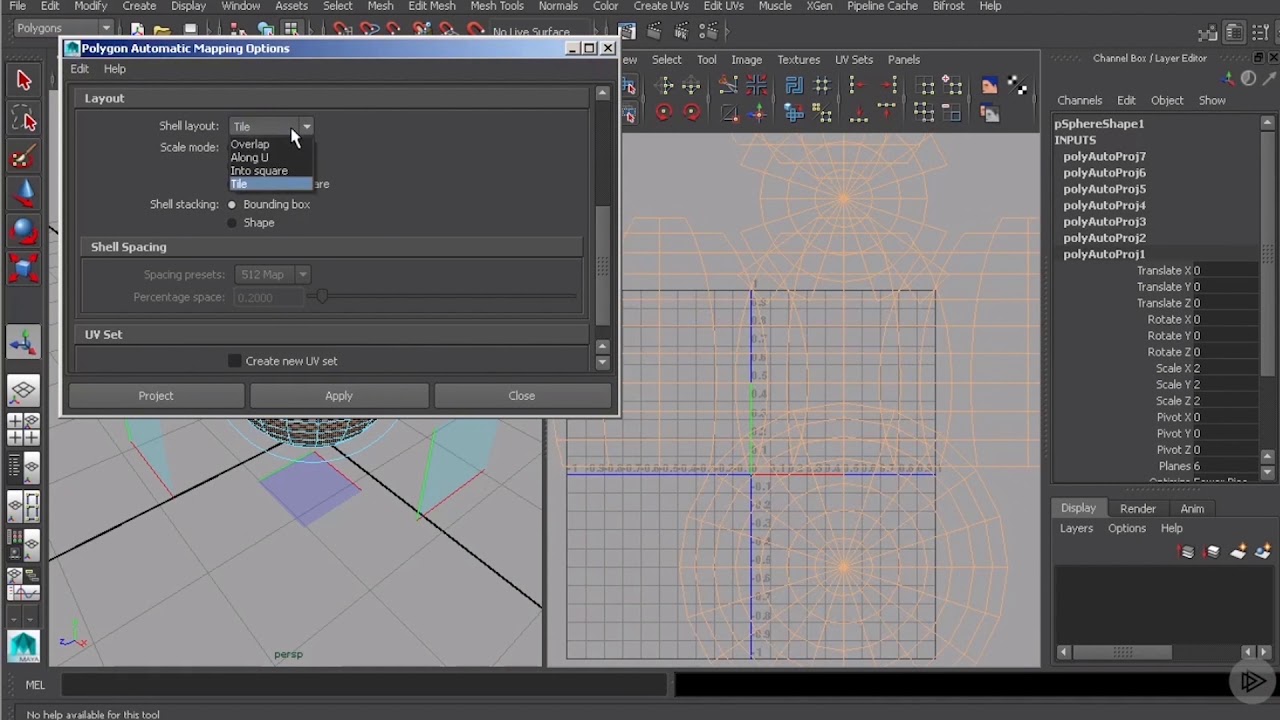Click the Planes value field
The height and width of the screenshot is (720, 1280).
coord(1224,466)
